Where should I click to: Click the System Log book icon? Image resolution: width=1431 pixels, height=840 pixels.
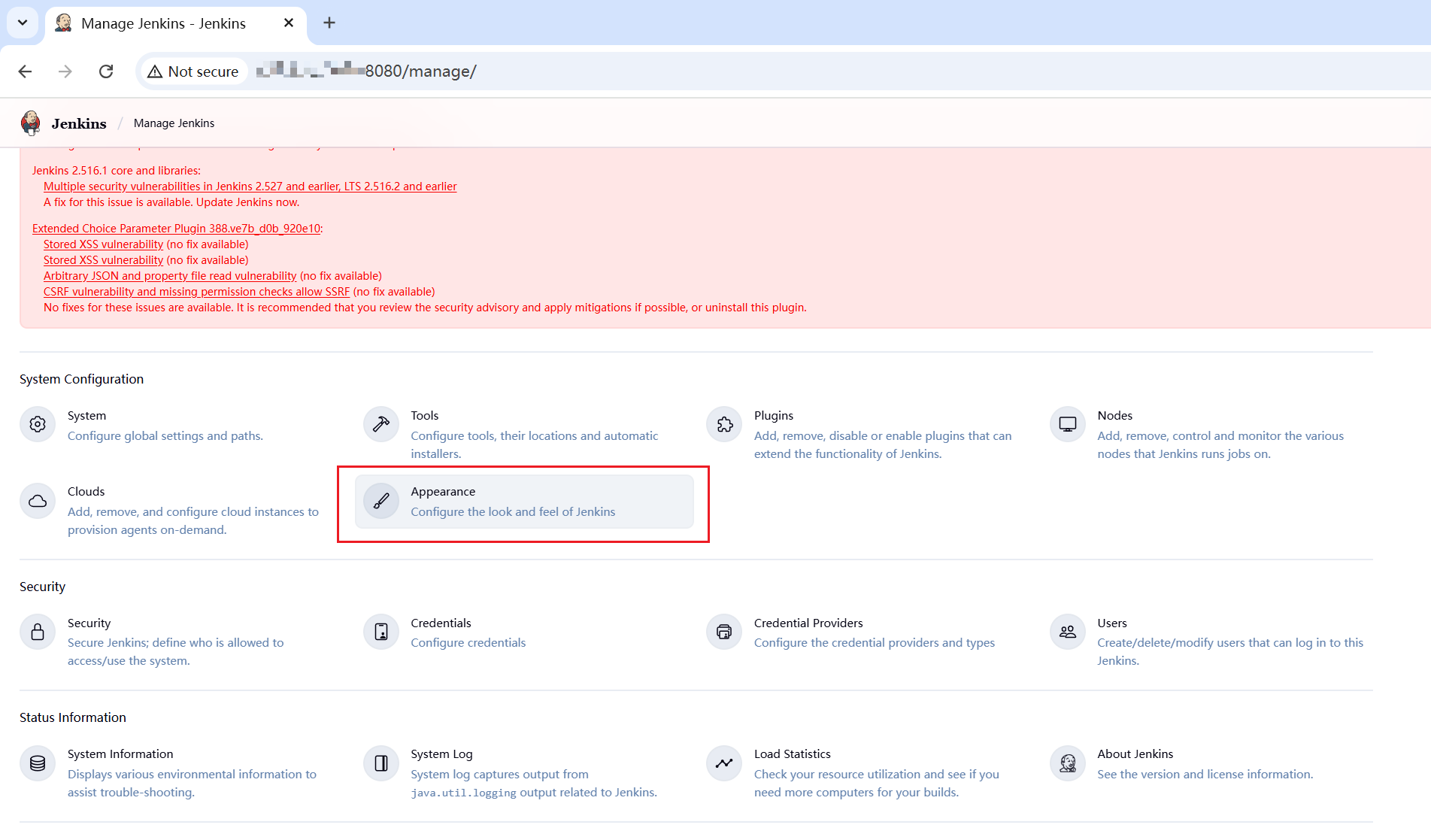tap(381, 763)
